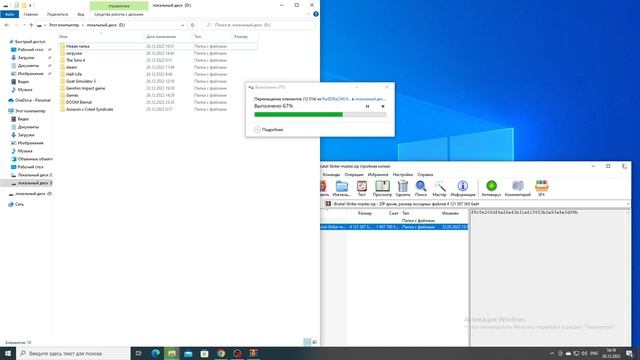
Task: Switch Explorer to large icons view
Action: pyautogui.click(x=314, y=342)
